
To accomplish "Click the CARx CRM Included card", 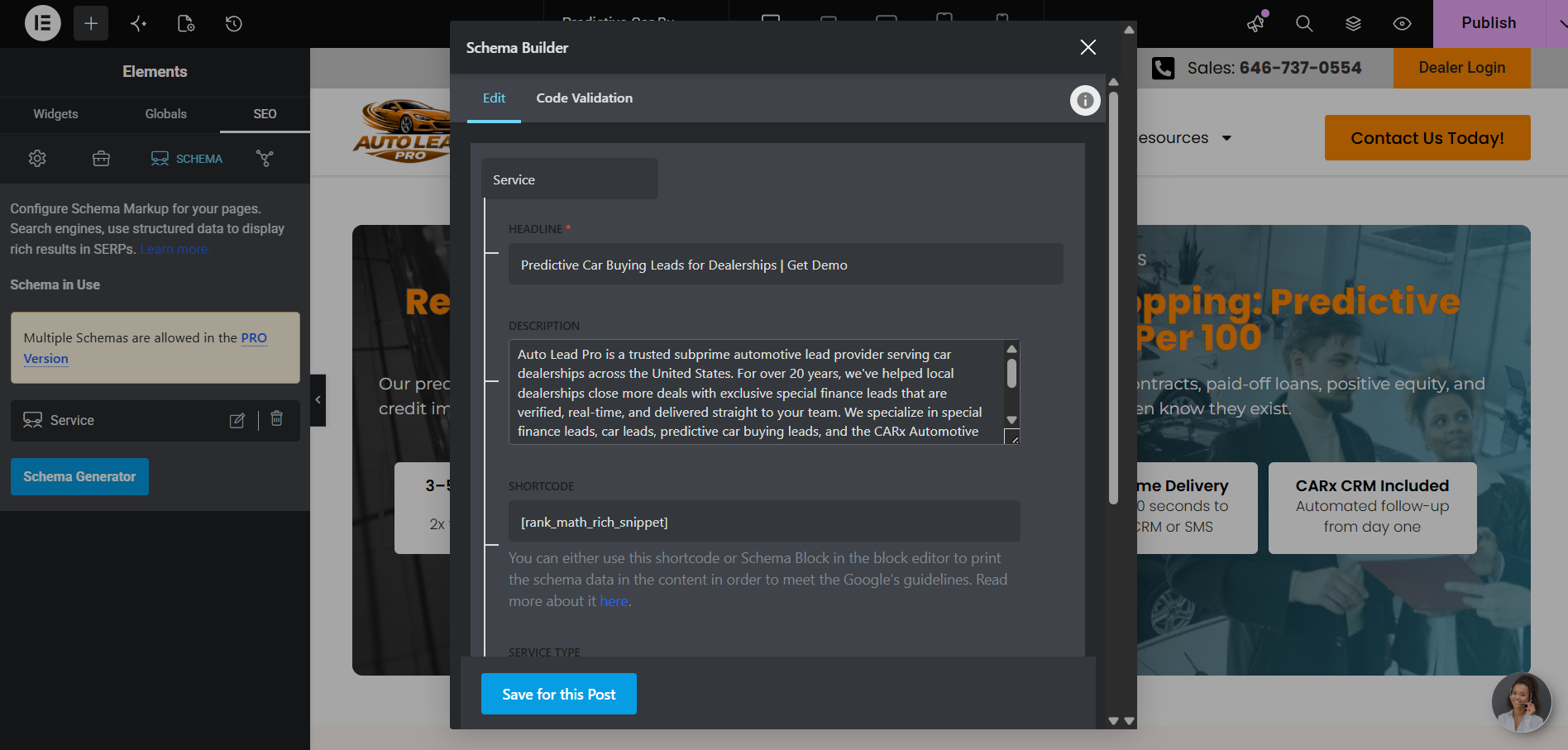I will pos(1372,507).
